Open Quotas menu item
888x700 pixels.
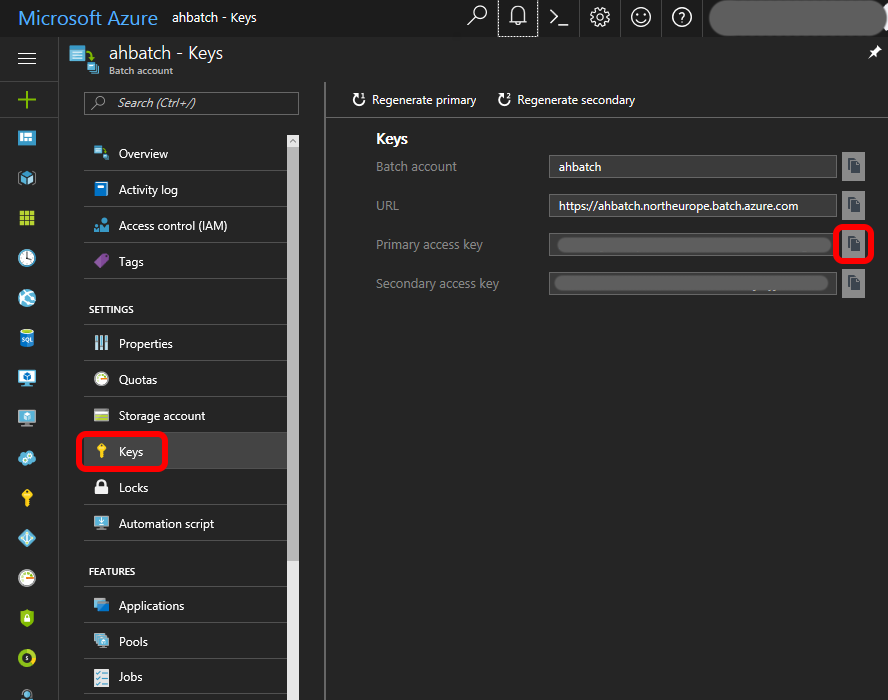pyautogui.click(x=185, y=380)
